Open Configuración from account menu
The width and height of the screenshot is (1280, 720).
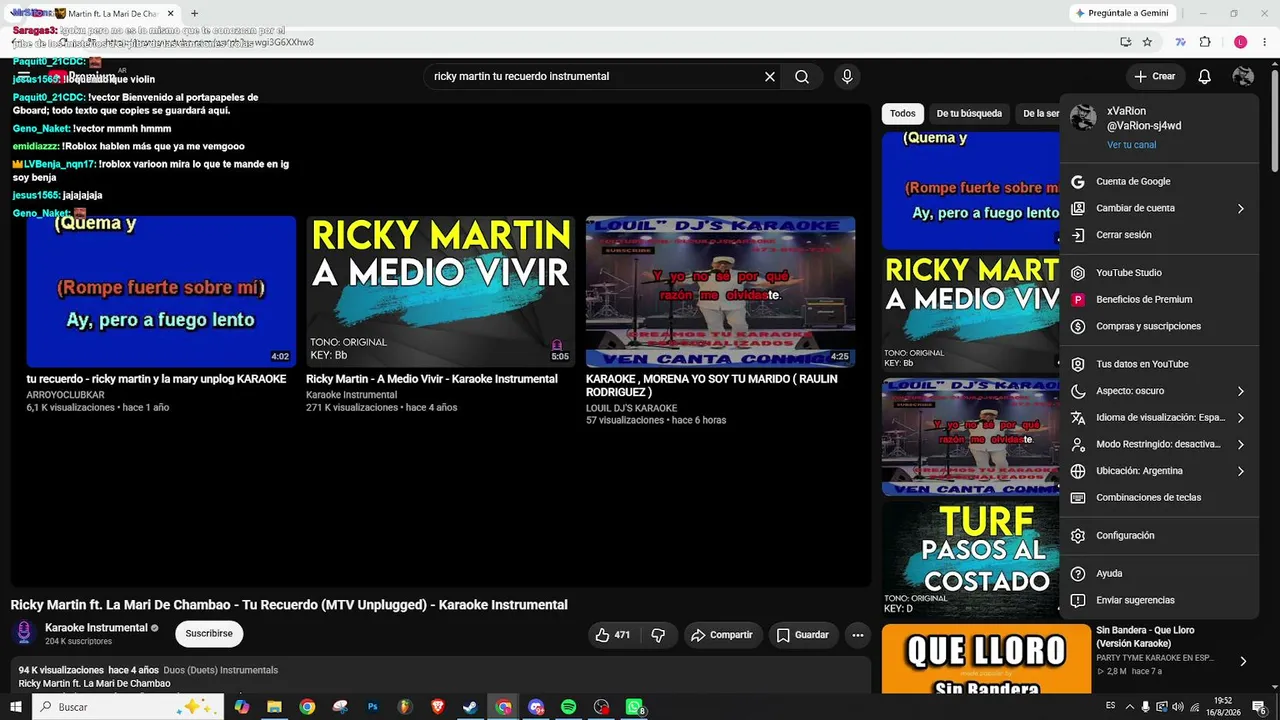[x=1159, y=536]
